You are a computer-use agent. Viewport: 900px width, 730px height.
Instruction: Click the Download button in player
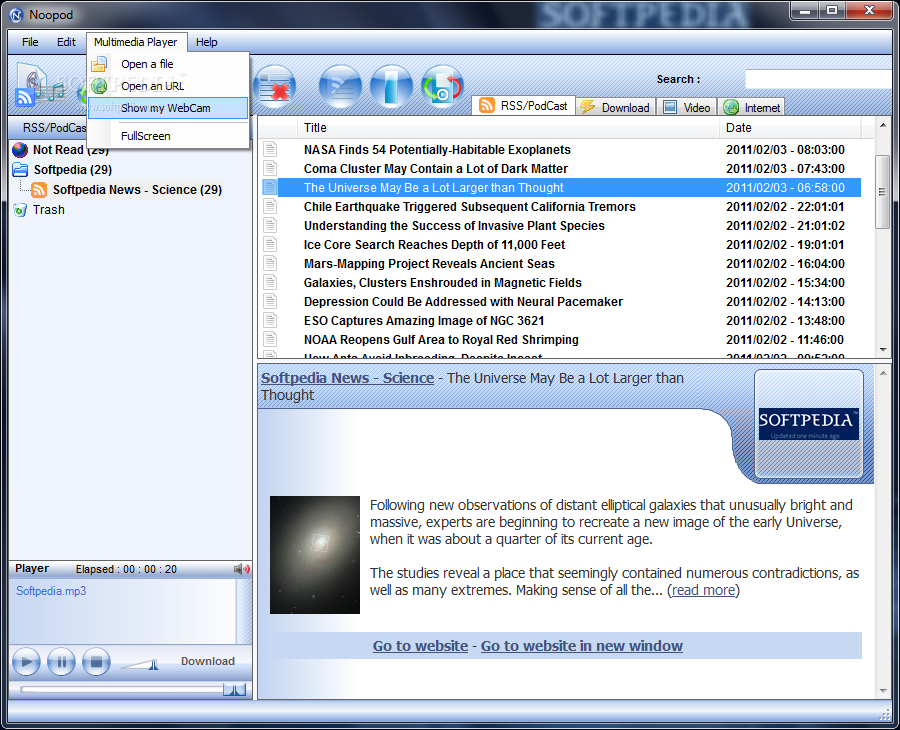(x=208, y=661)
